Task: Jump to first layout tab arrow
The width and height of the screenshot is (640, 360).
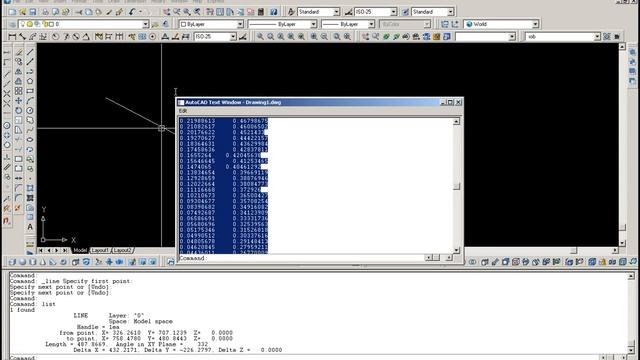Action: coord(41,250)
